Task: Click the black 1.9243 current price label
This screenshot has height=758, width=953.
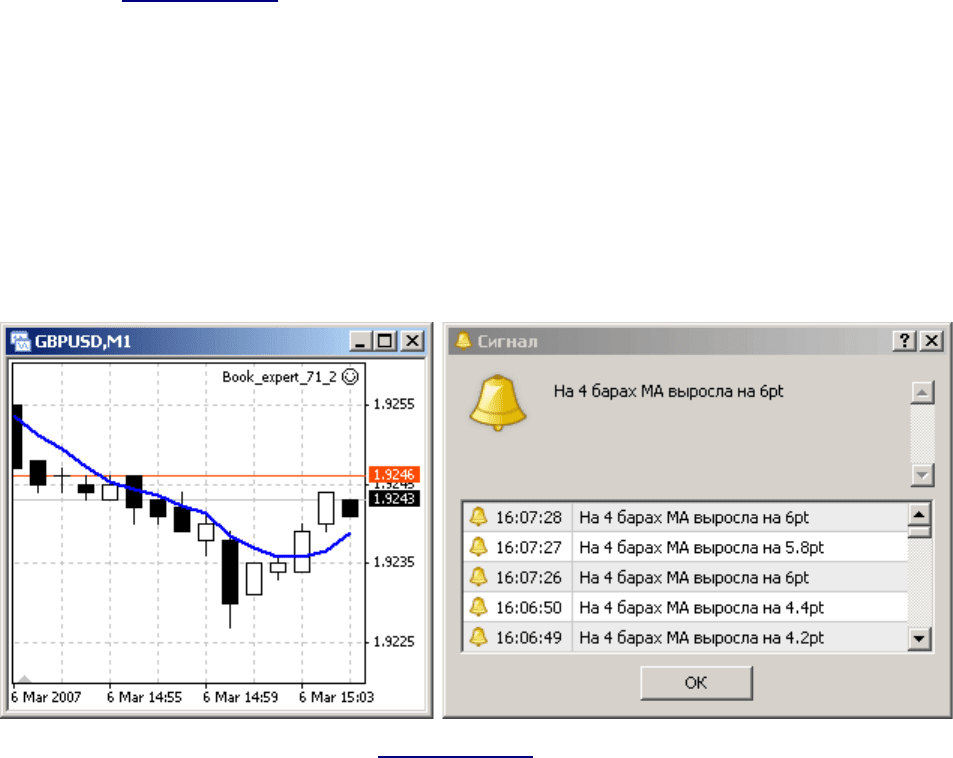Action: pos(392,497)
